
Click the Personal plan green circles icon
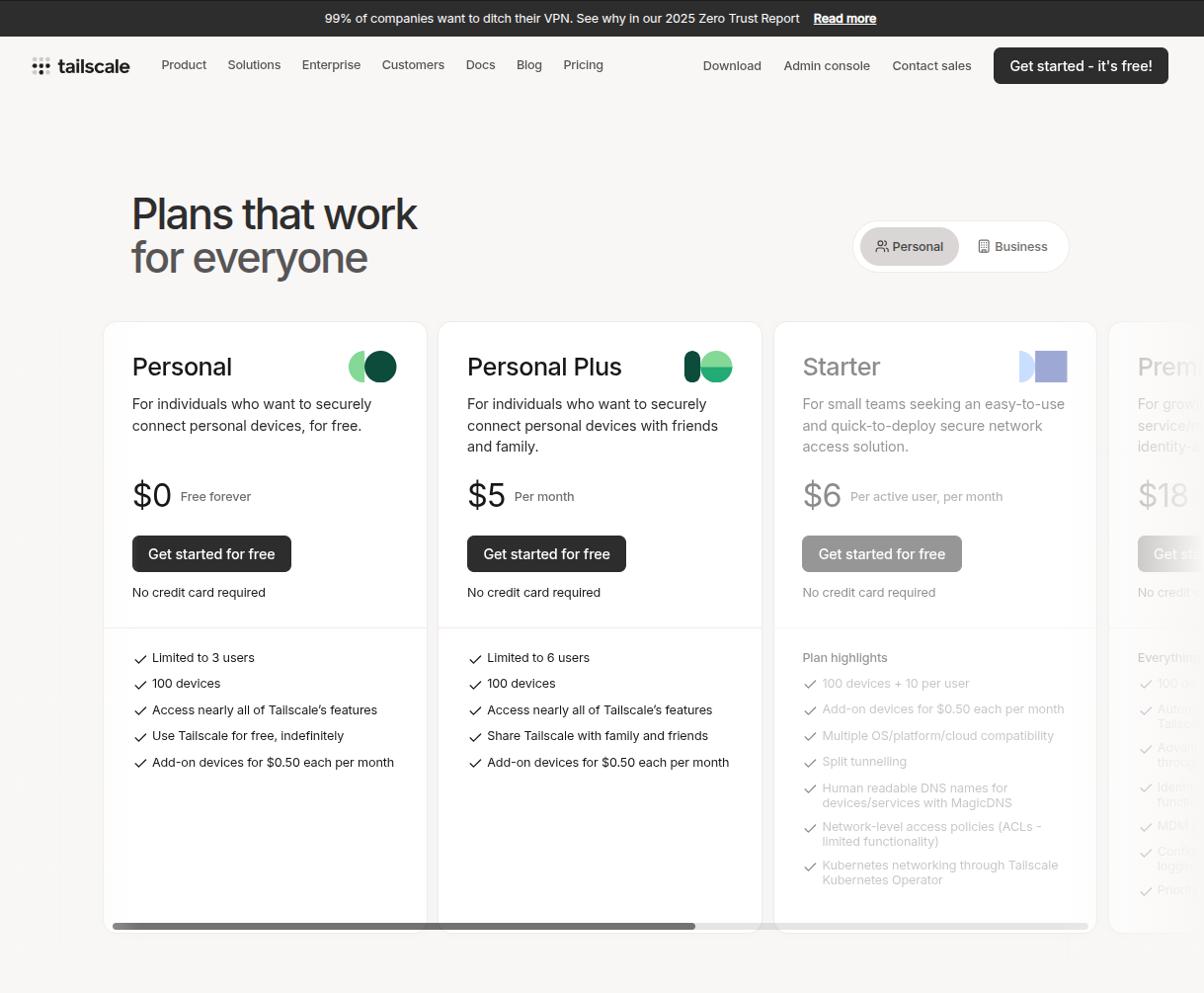pyautogui.click(x=372, y=367)
